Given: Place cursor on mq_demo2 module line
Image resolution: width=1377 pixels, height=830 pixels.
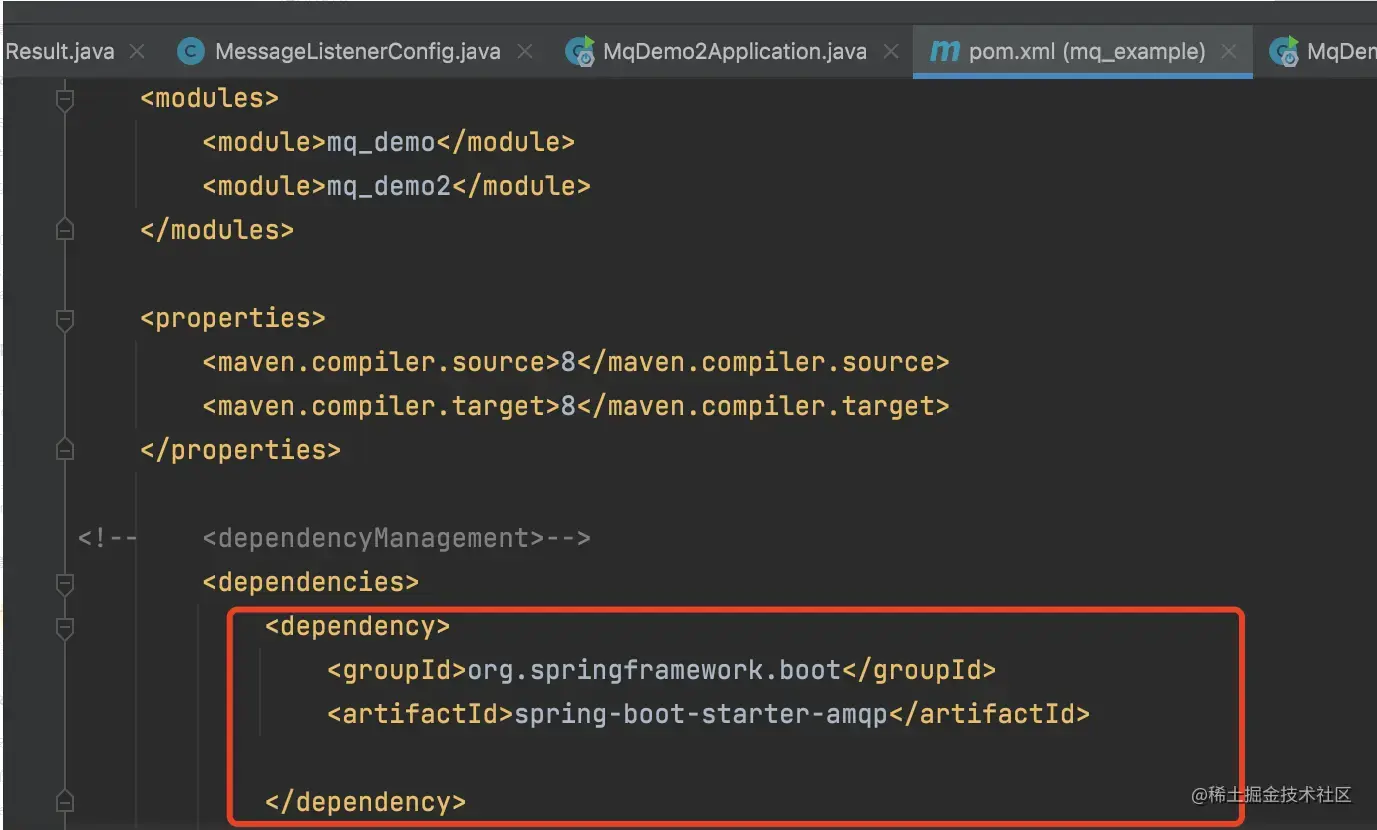Looking at the screenshot, I should coord(396,186).
